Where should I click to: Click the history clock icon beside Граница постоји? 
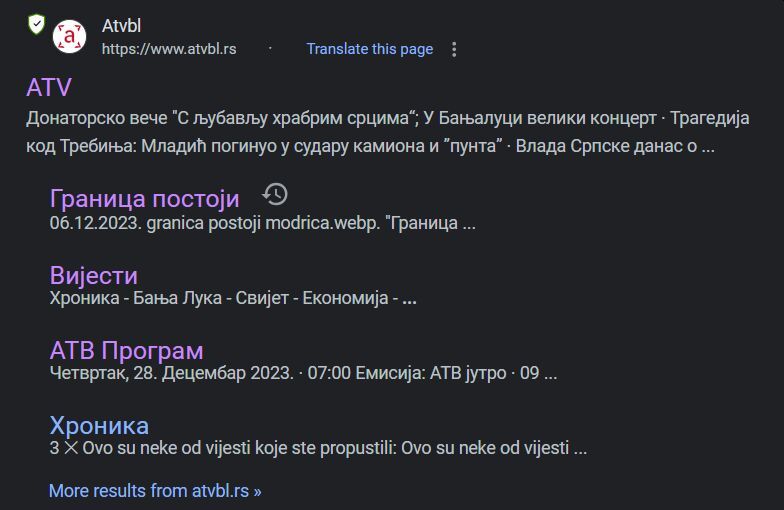(275, 194)
